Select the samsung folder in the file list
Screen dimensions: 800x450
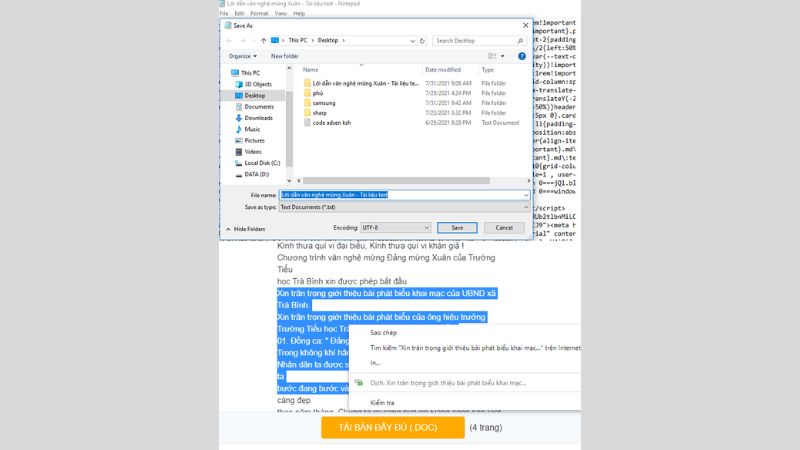coord(323,103)
